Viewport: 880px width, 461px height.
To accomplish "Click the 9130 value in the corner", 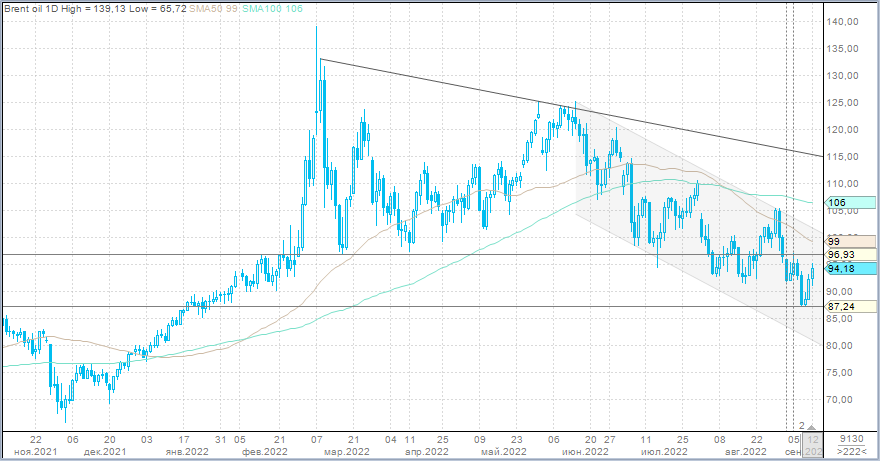I will [x=850, y=439].
